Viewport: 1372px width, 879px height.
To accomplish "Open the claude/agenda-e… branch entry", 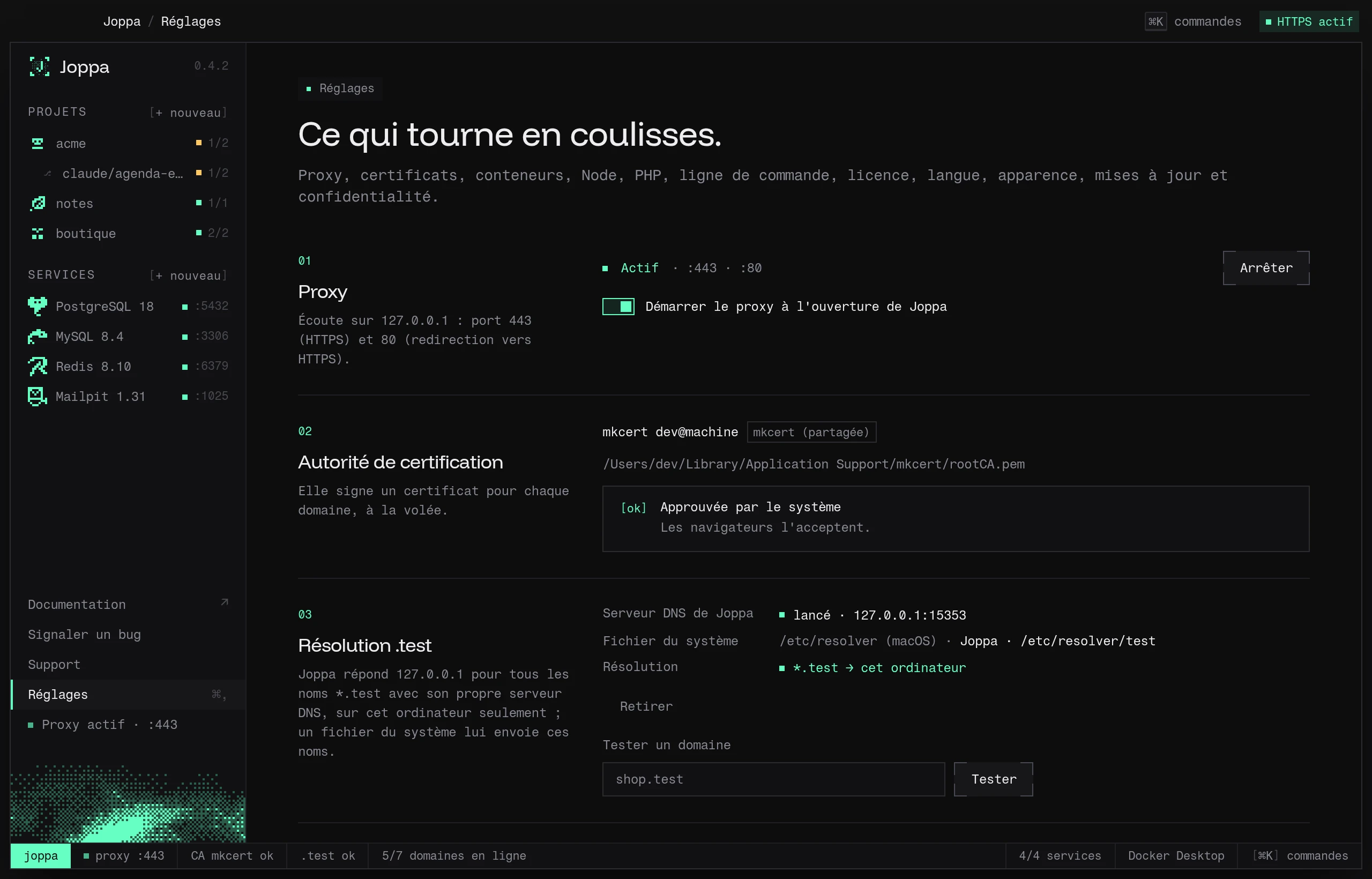I will click(x=128, y=174).
